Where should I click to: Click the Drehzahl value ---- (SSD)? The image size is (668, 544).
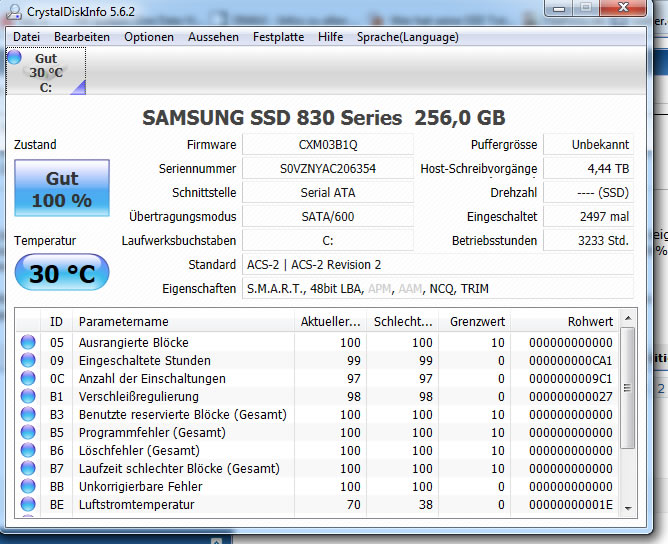click(x=588, y=193)
